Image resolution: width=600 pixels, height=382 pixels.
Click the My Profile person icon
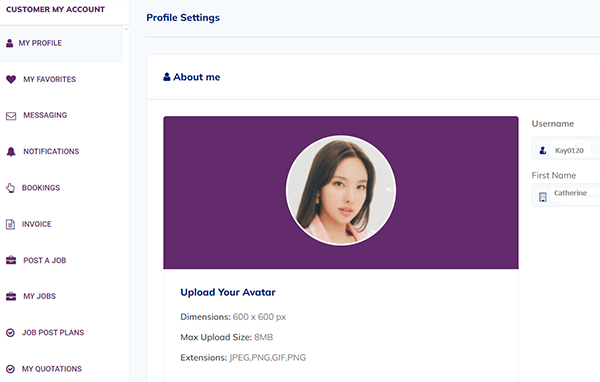pos(10,43)
